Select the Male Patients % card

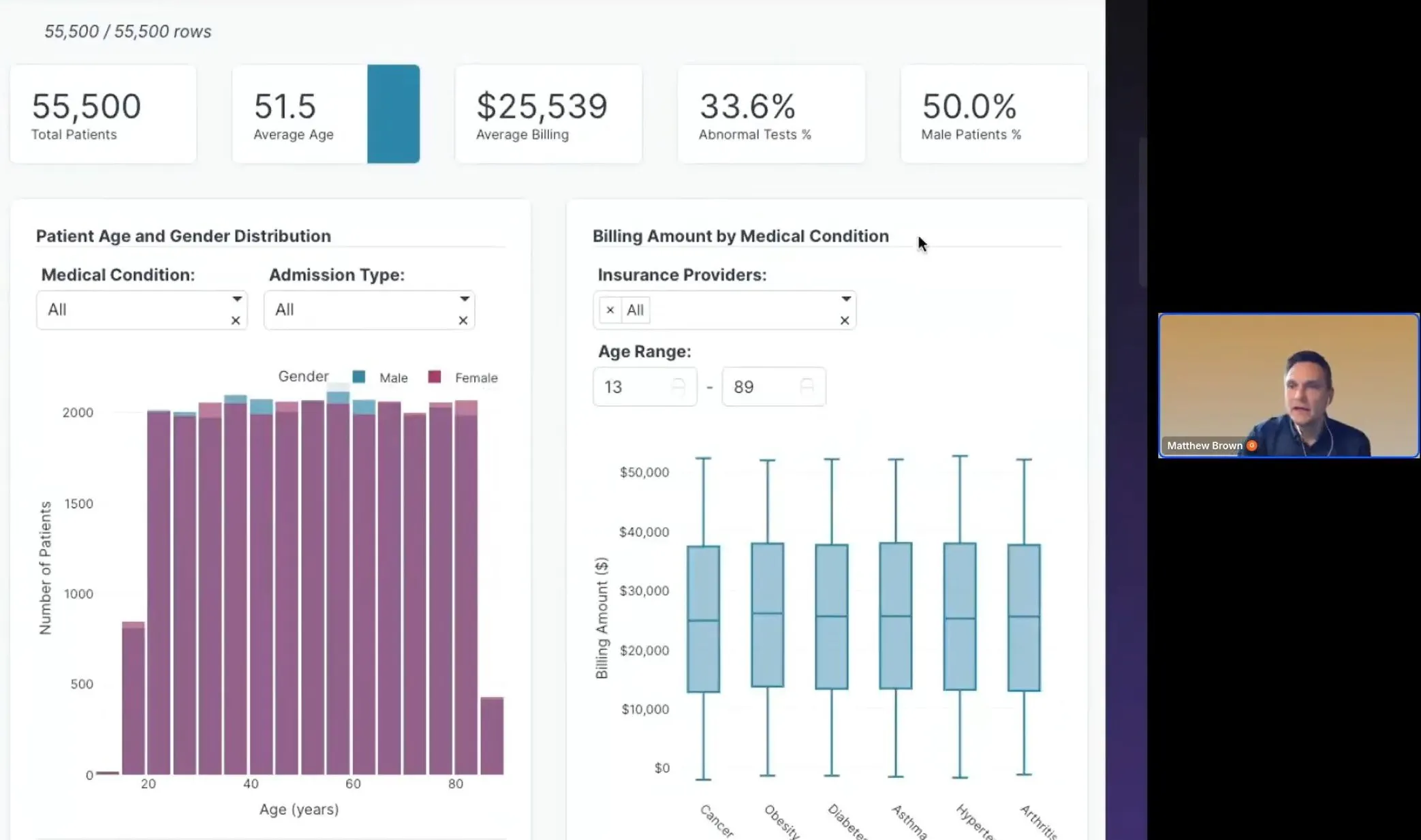[x=994, y=114]
